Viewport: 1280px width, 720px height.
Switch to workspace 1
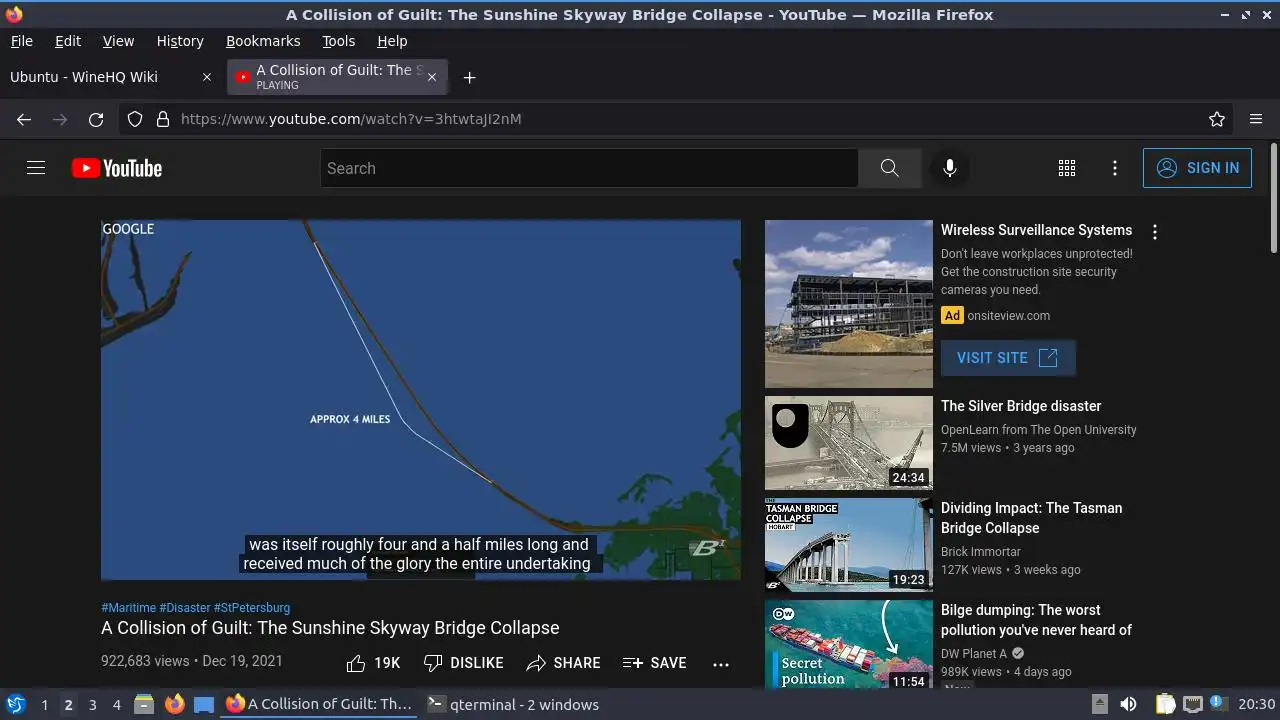tap(44, 704)
